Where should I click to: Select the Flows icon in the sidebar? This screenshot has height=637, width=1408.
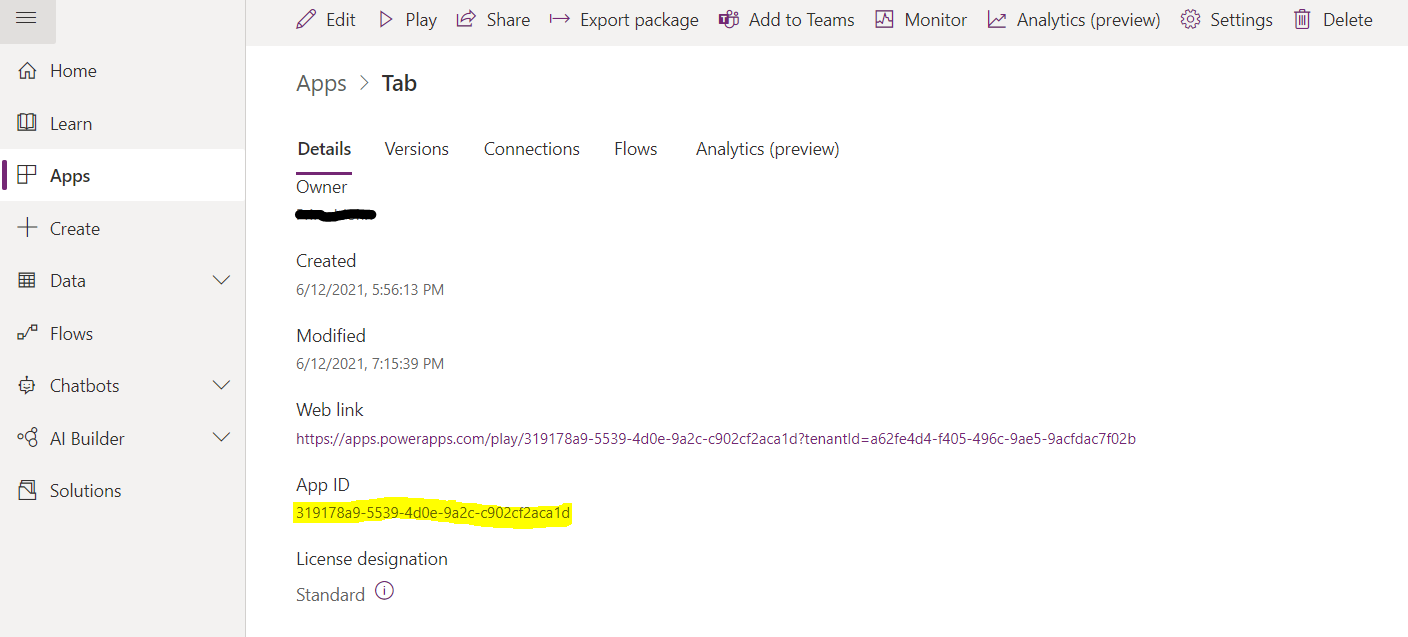click(x=27, y=332)
